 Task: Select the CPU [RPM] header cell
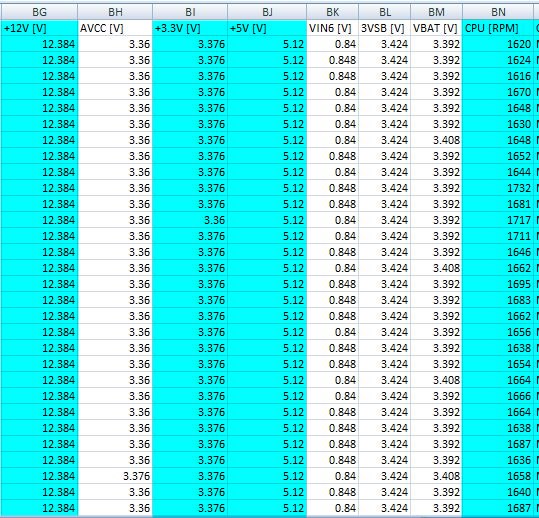point(498,28)
